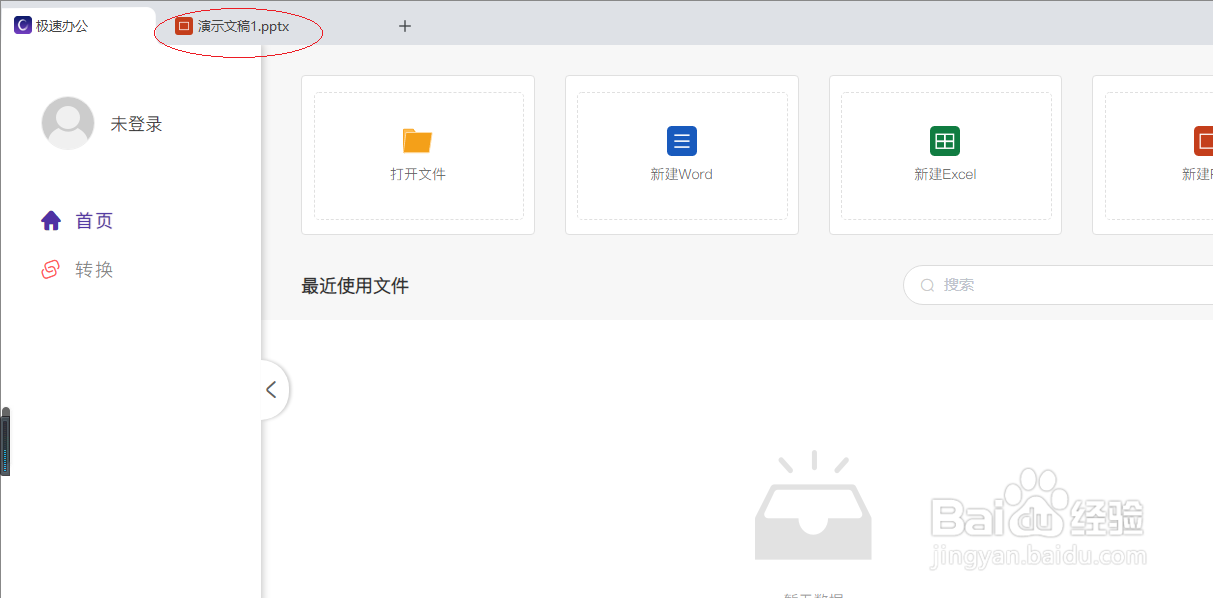
Task: Switch to the 演示文稿1.pptx tab
Action: click(240, 26)
